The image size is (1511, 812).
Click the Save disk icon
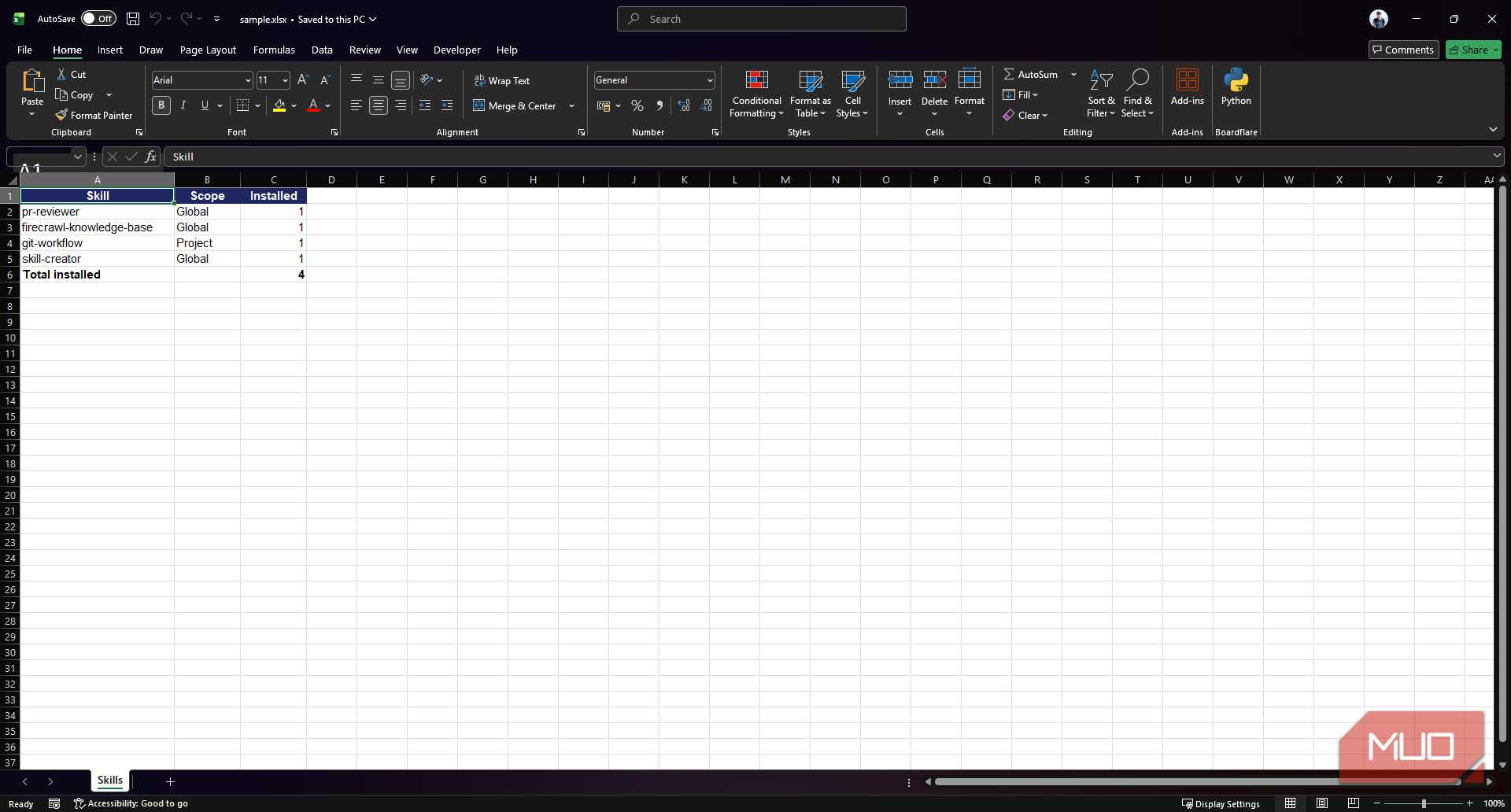[133, 19]
